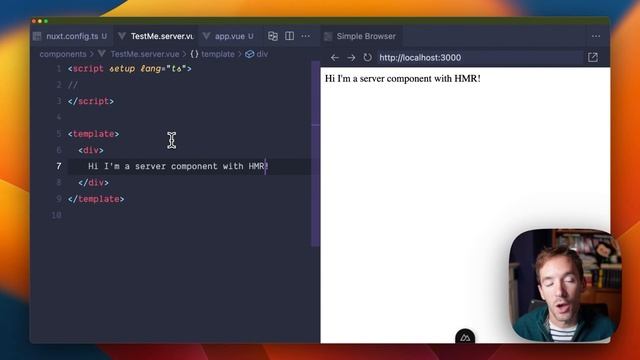
Task: Open the app.vue tab
Action: [229, 36]
